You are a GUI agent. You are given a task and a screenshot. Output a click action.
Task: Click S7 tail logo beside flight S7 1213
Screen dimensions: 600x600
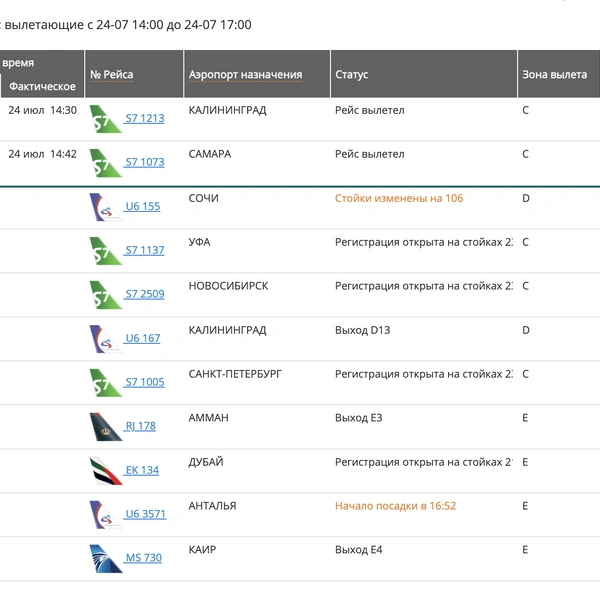point(106,119)
